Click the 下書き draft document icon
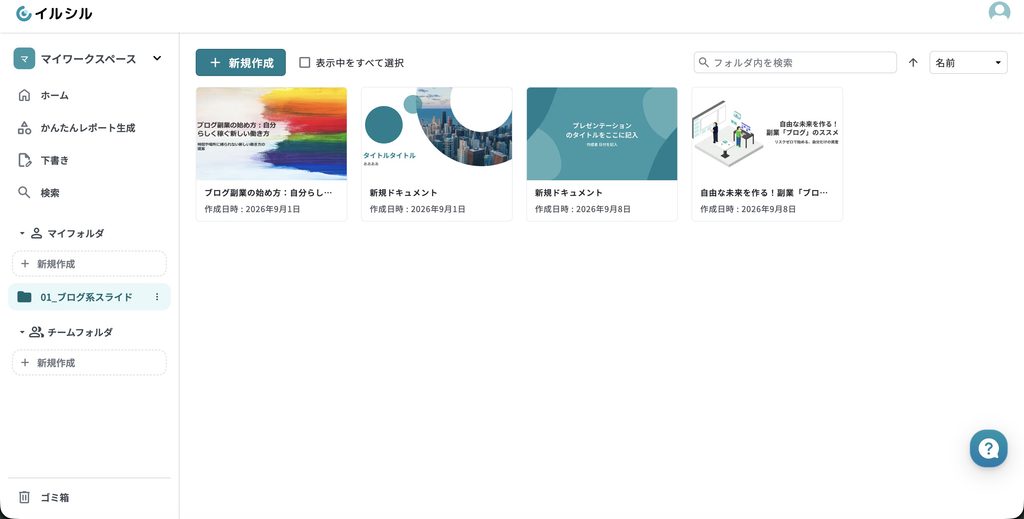1024x519 pixels. tap(24, 161)
